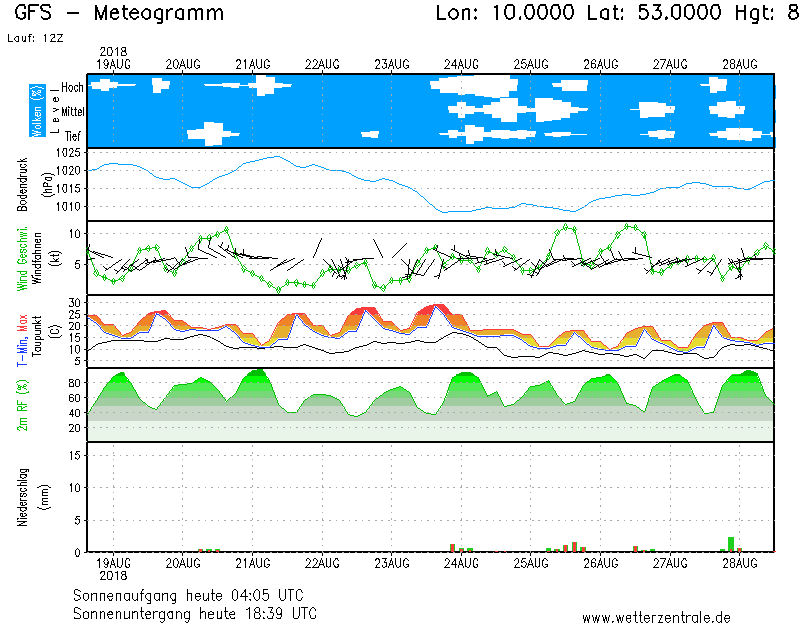Click the "GFS – Meteogramm" title
The width and height of the screenshot is (800, 625).
(119, 13)
